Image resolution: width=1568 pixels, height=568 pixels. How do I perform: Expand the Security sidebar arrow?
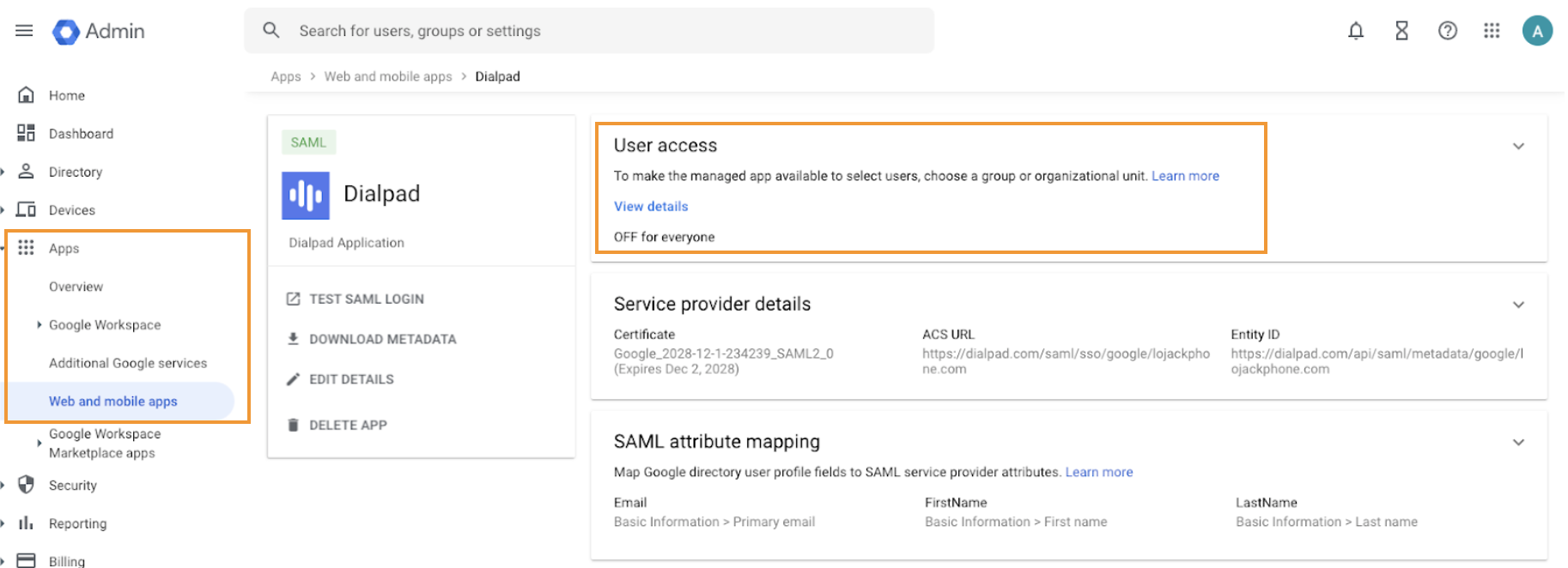3,485
